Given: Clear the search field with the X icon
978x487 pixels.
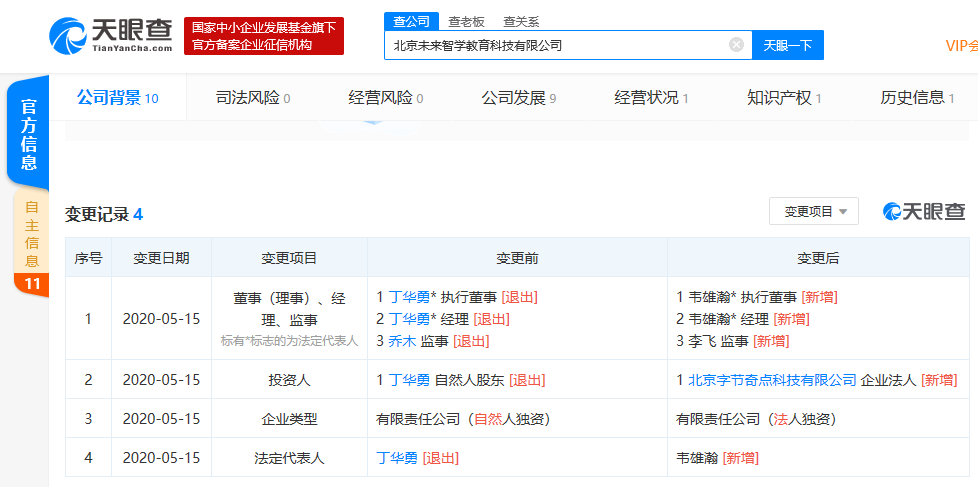Looking at the screenshot, I should [736, 45].
